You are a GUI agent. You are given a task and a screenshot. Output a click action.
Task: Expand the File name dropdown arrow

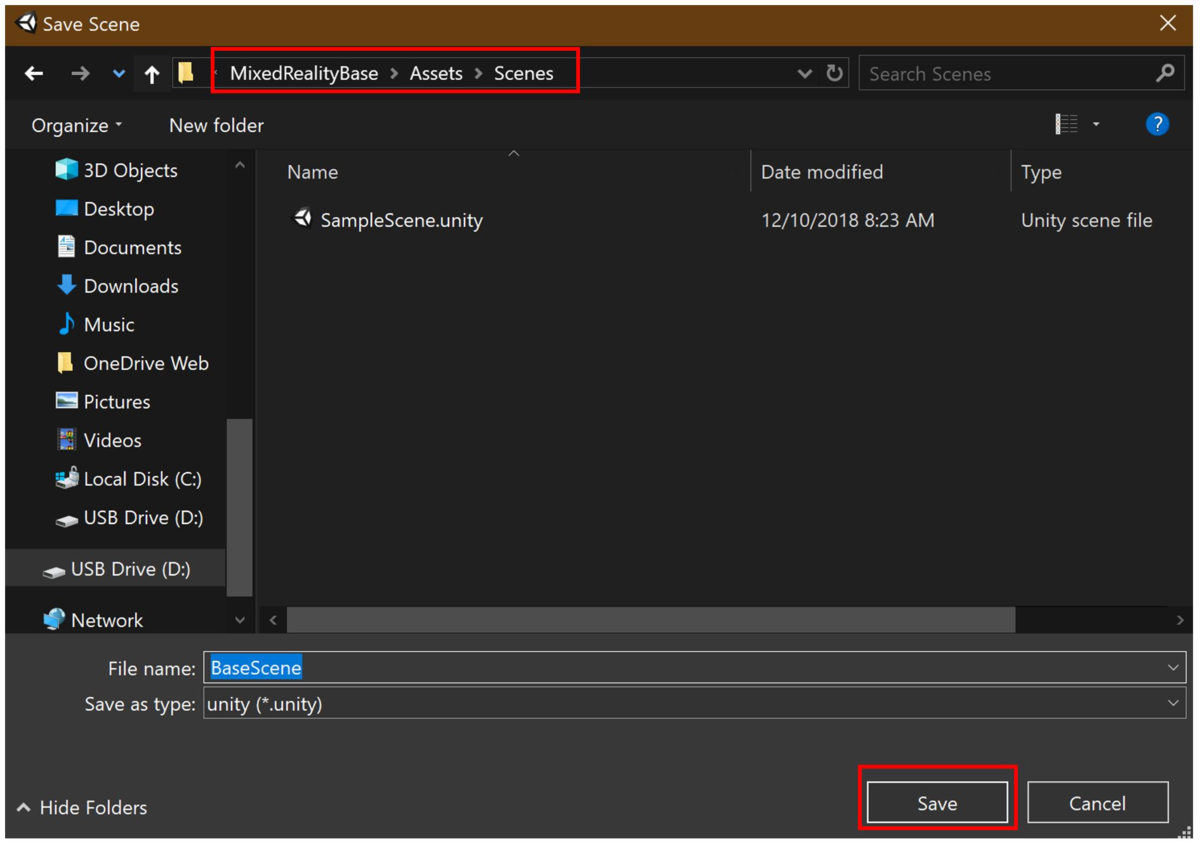(1173, 668)
